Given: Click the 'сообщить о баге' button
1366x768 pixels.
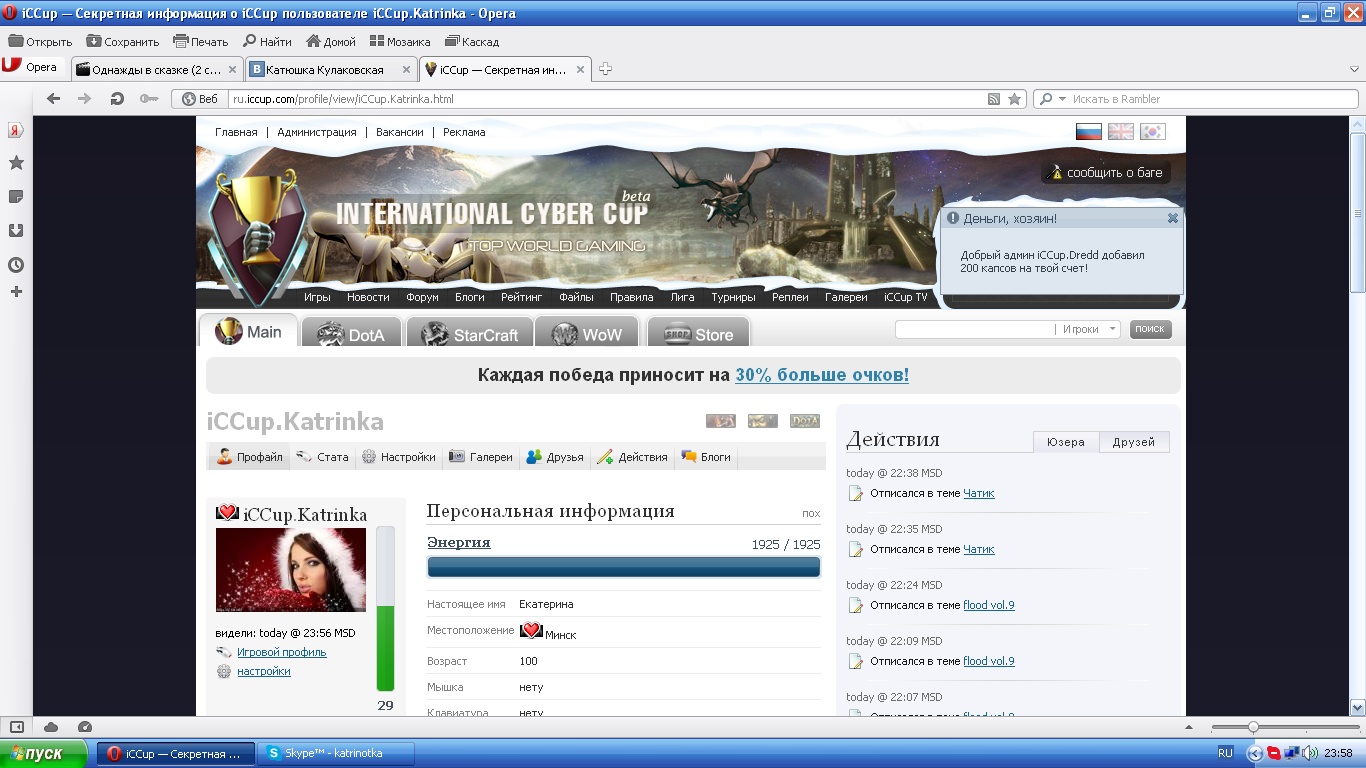Looking at the screenshot, I should (1105, 172).
